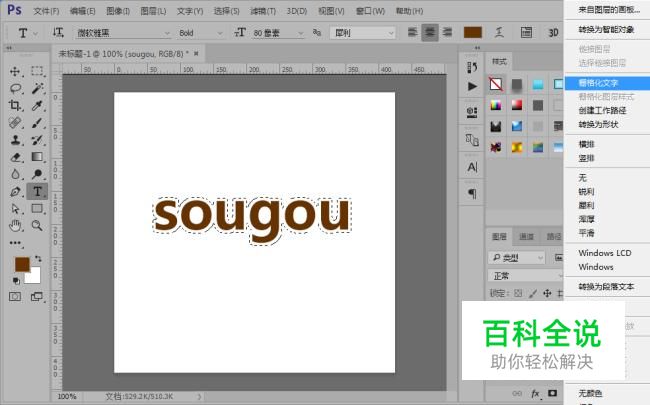Apply the default no-style swatch
Viewport: 650px width, 405px height.
(x=495, y=84)
